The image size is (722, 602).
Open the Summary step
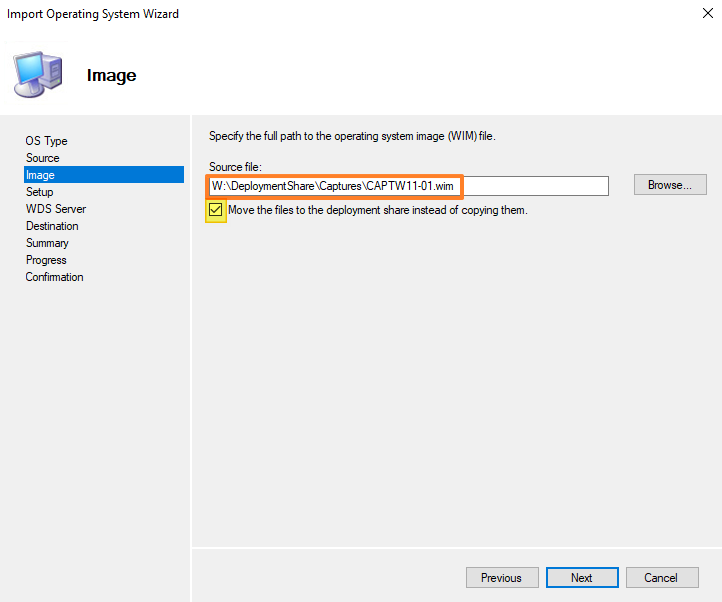[x=48, y=243]
